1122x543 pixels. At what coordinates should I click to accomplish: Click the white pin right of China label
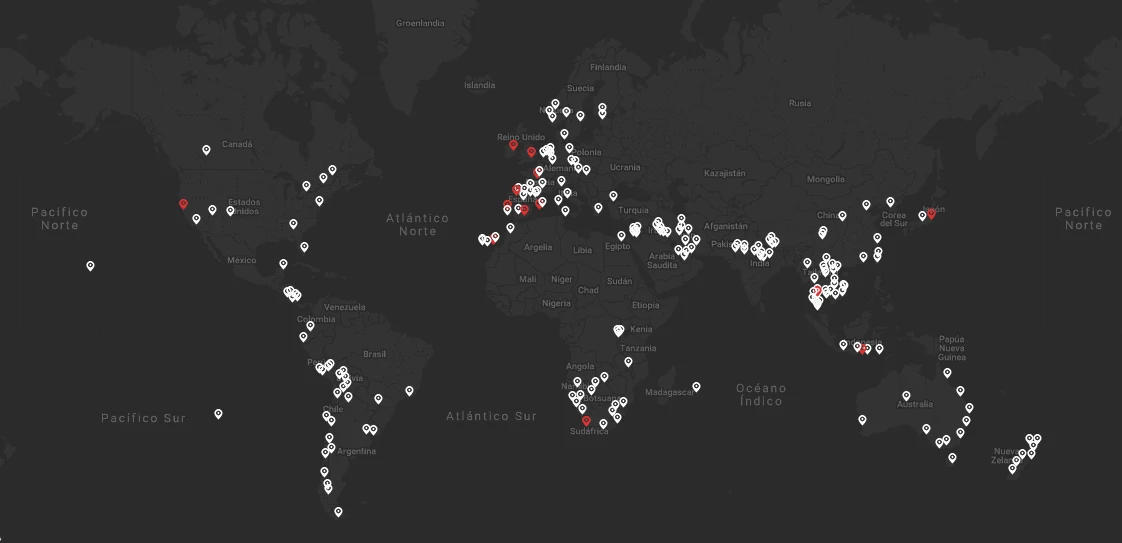pos(842,215)
